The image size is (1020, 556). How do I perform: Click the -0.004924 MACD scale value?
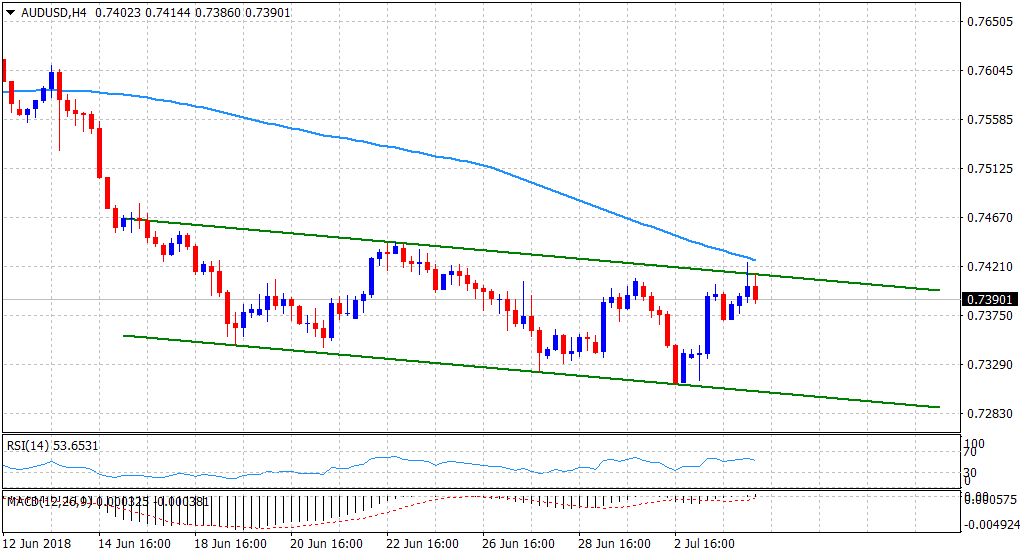(990, 522)
